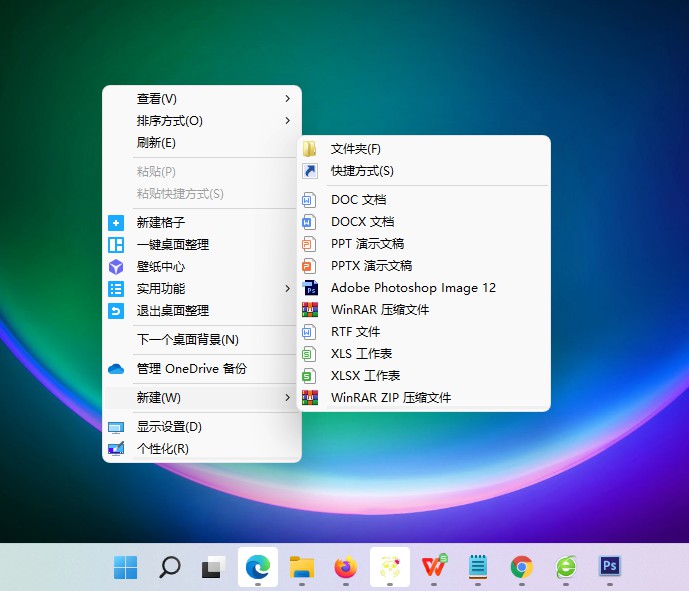Expand the 新建(W) submenu arrow
The width and height of the screenshot is (689, 591).
(287, 398)
